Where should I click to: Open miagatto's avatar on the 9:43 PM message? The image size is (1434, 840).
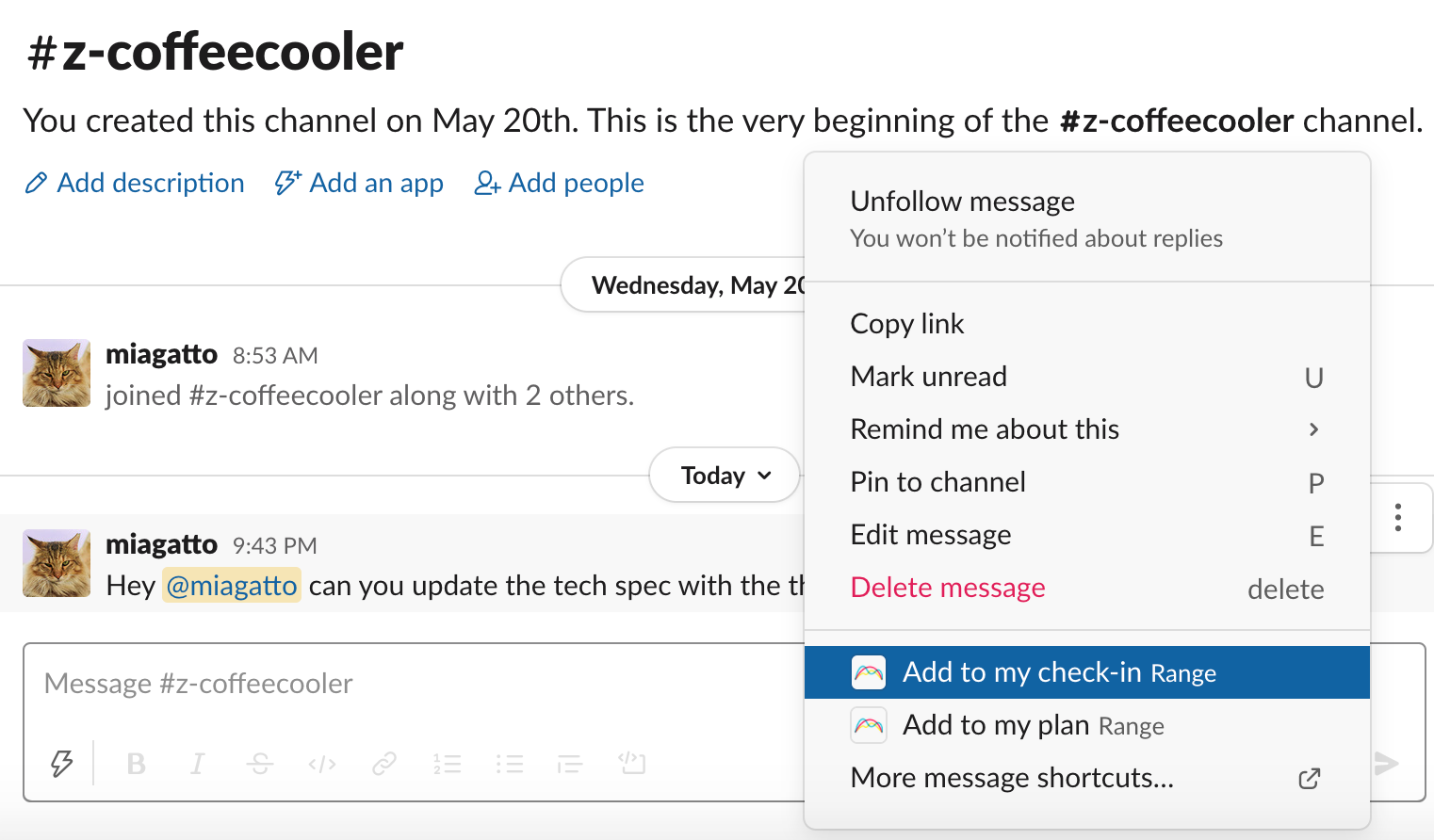(57, 563)
